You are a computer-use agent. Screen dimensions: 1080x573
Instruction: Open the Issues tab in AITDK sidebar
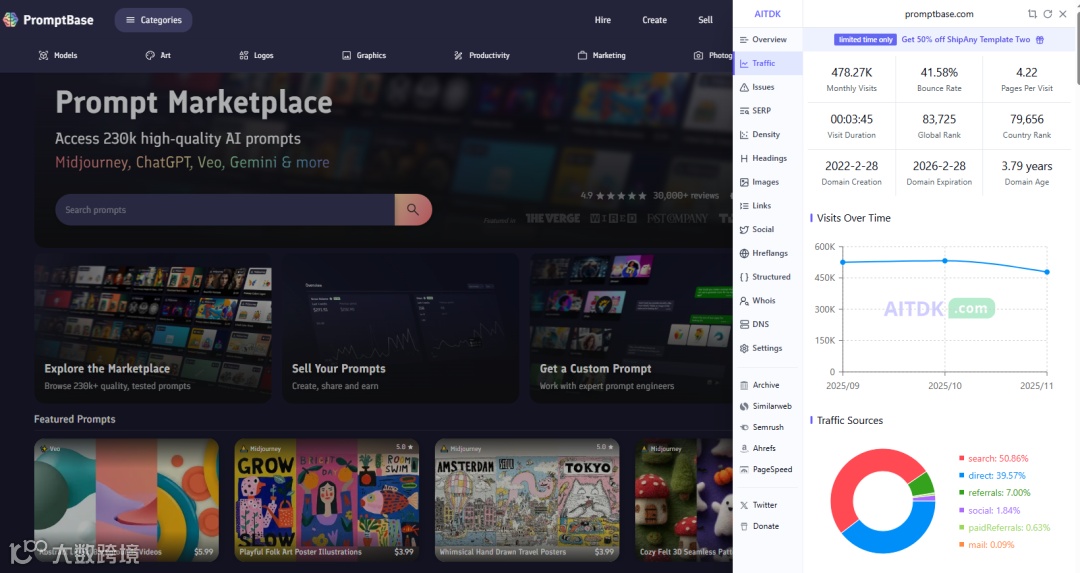coord(768,87)
